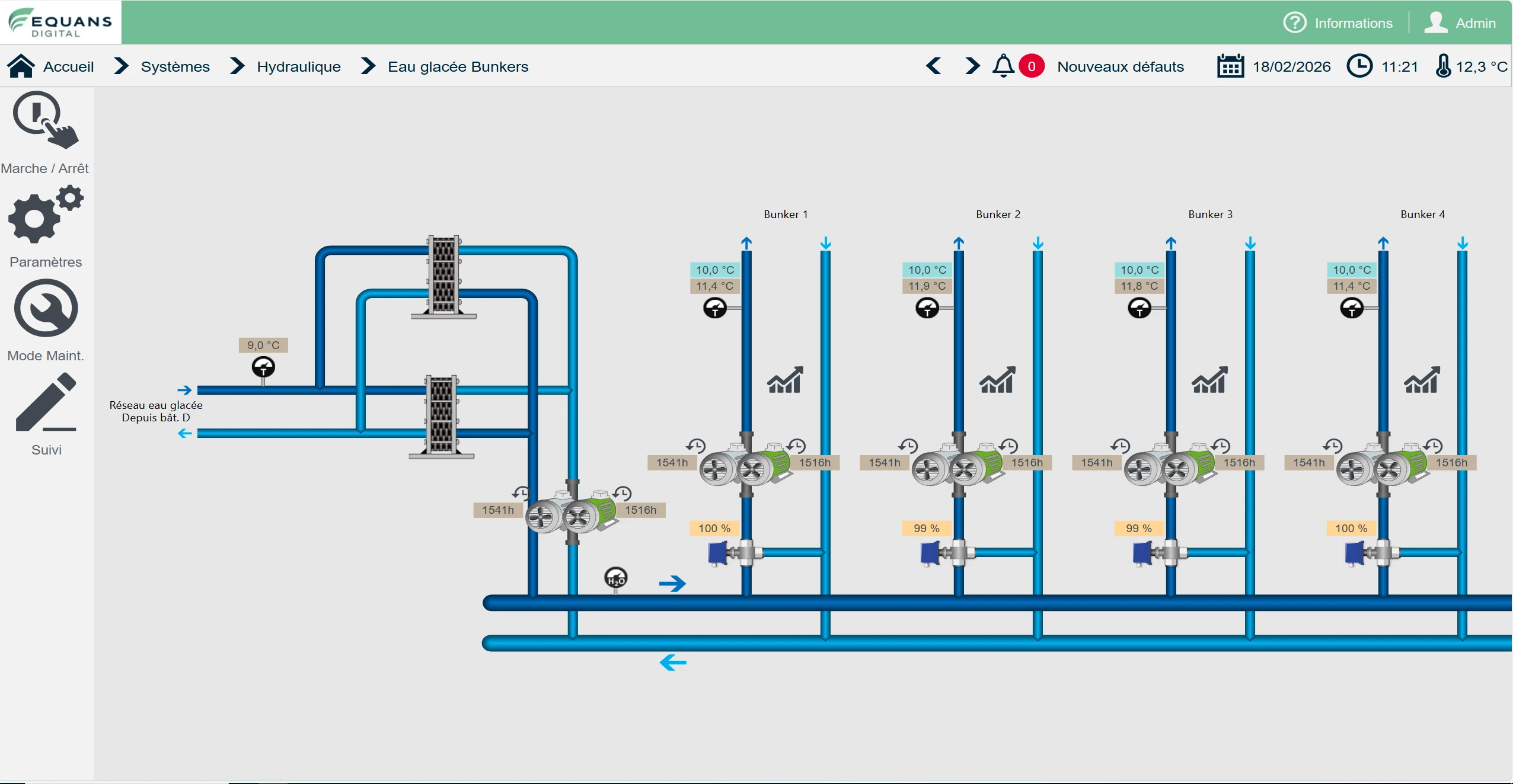Click Bunker 2 temperature sensor gauge

coord(927,308)
